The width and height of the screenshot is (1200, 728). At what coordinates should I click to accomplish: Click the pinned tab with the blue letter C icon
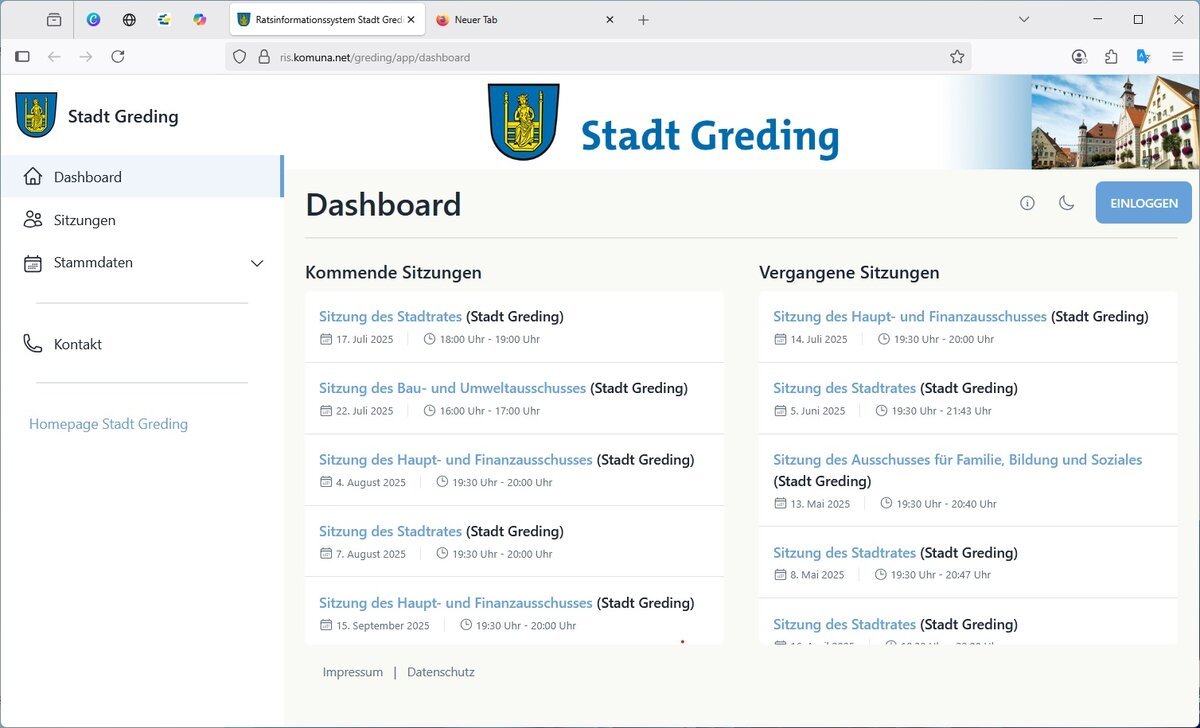pos(94,20)
